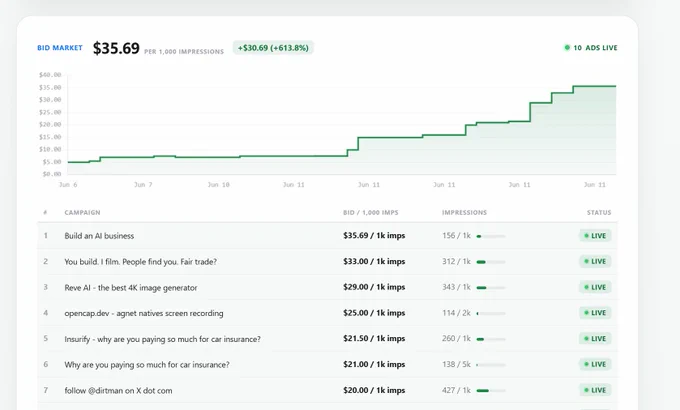Click the $21.50 / 1k imps bid
This screenshot has width=680, height=410.
(374, 338)
